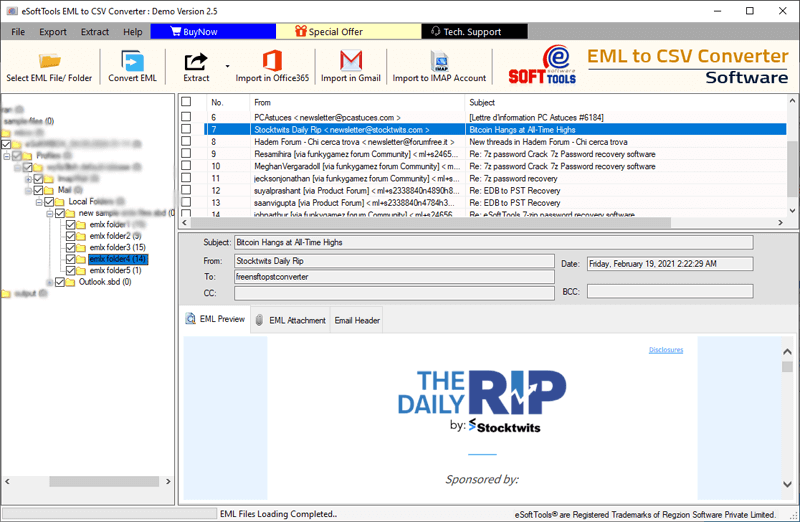Click email list scroll-up arrow
800x522 pixels.
click(x=792, y=101)
